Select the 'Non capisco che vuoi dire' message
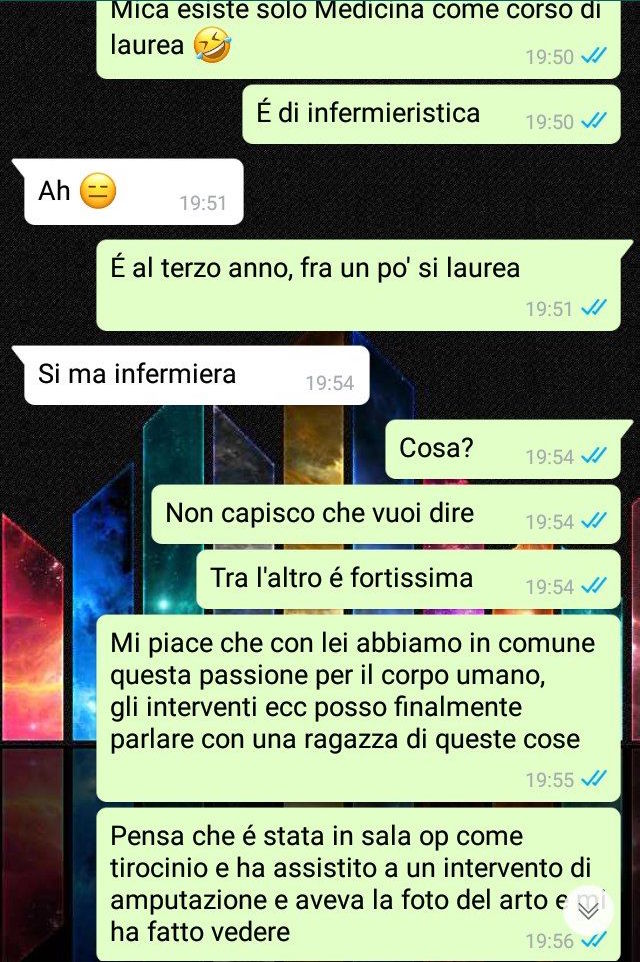640x962 pixels. 386,514
